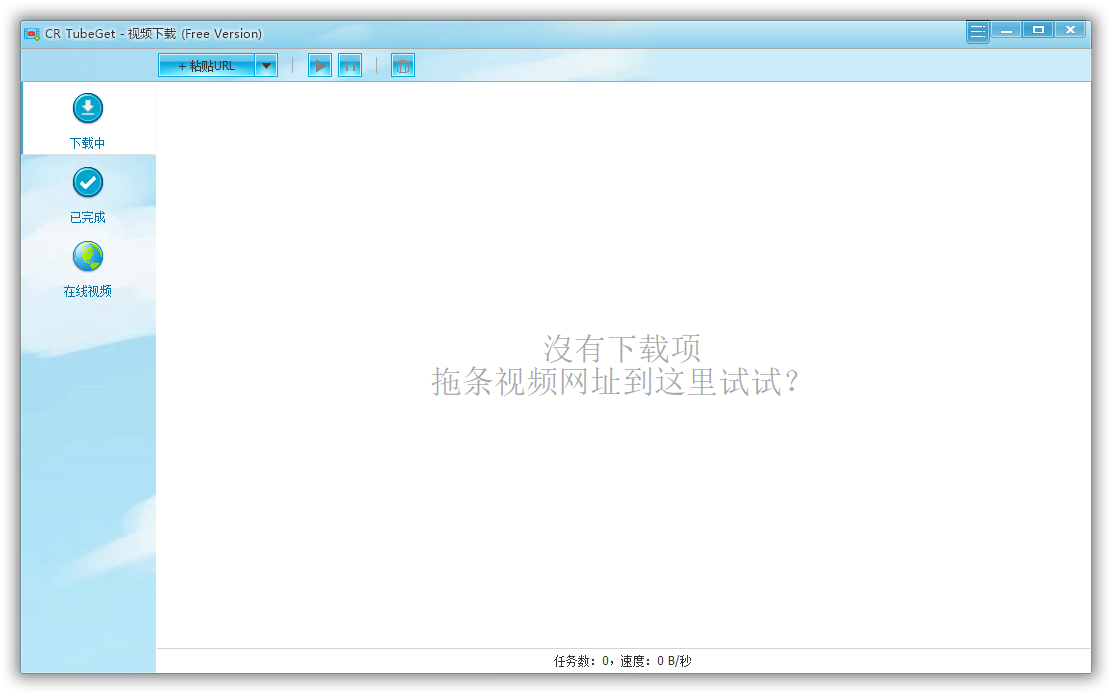This screenshot has height=694, width=1112.
Task: Select the blue download arrow sidebar icon
Action: [88, 108]
